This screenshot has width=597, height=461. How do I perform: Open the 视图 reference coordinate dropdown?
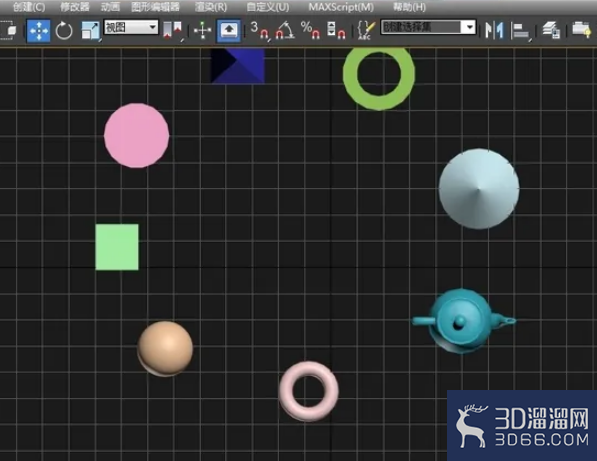click(131, 27)
